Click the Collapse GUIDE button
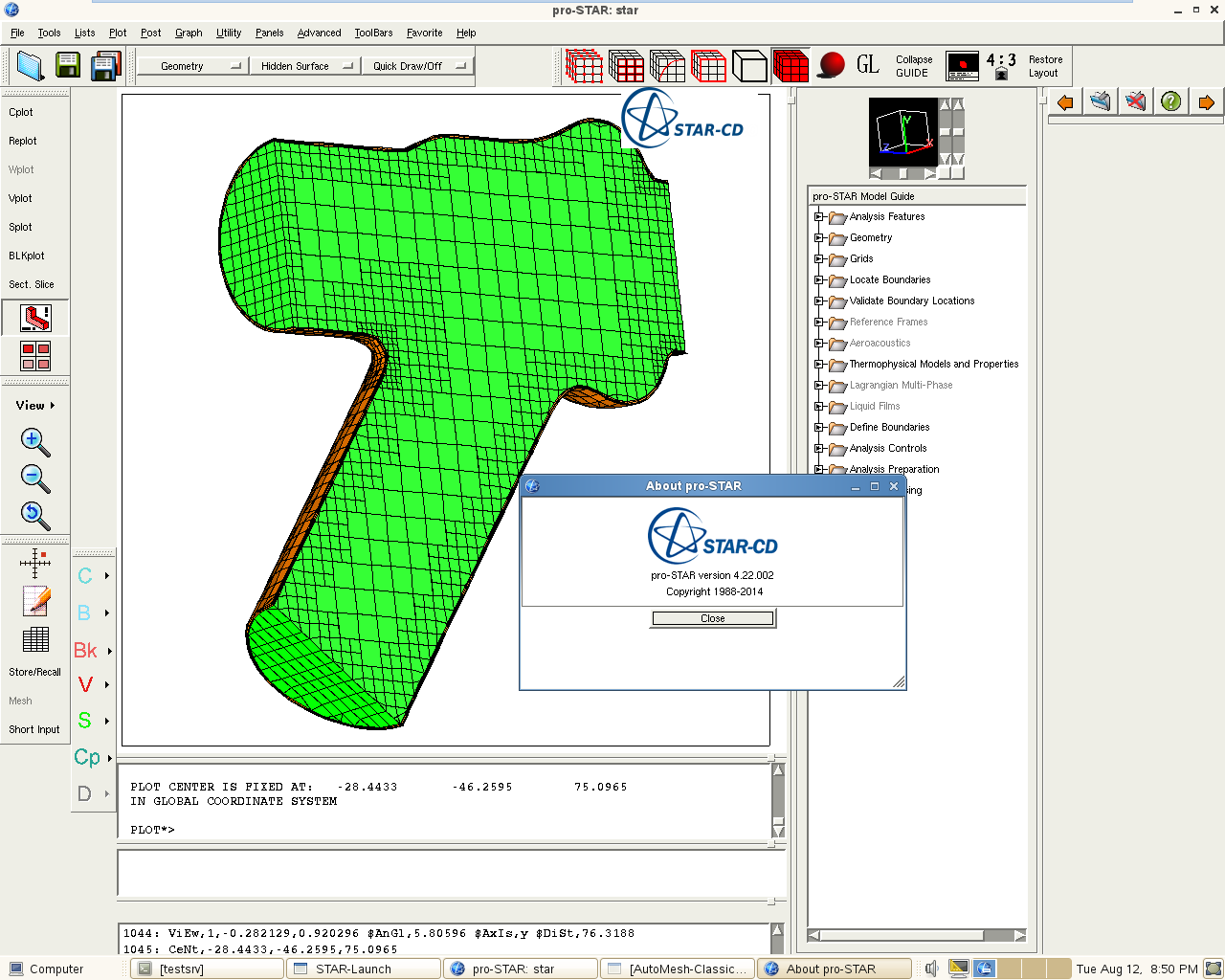The height and width of the screenshot is (980, 1225). point(914,66)
